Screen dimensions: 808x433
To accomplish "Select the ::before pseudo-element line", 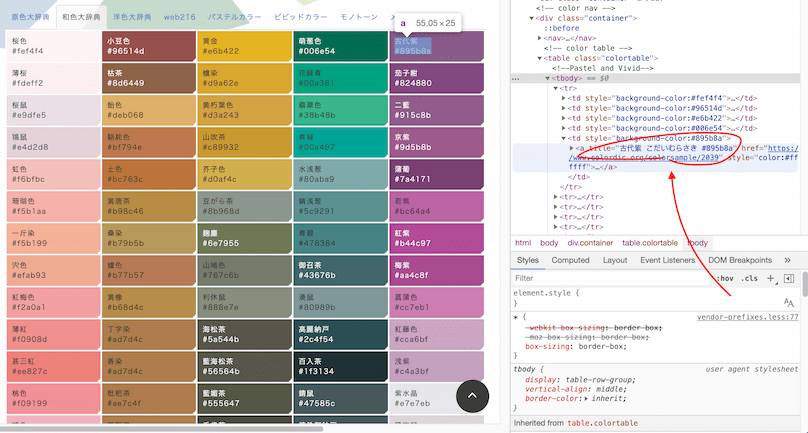I will [562, 28].
